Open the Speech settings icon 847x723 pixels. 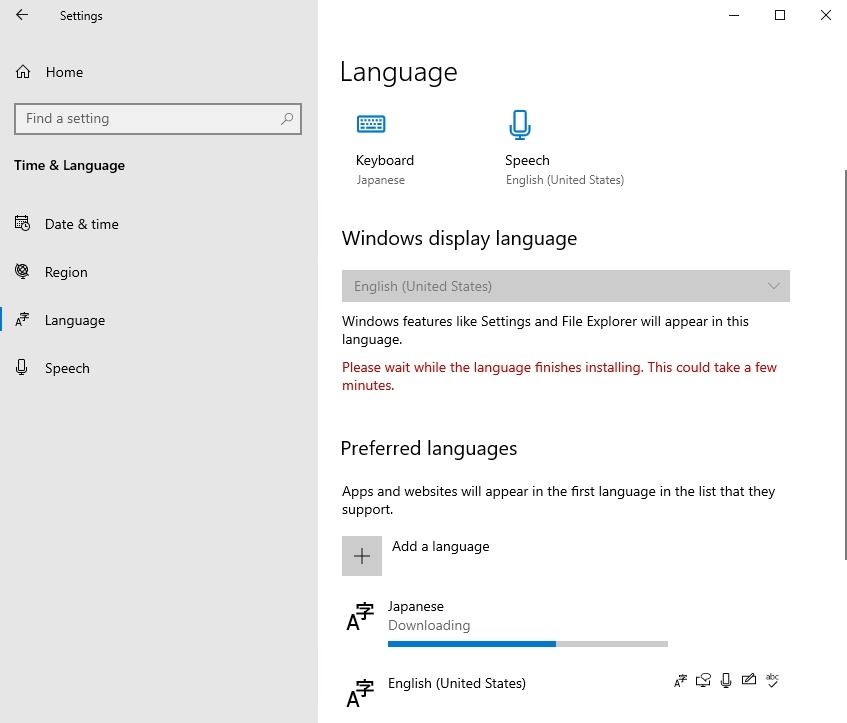point(520,125)
